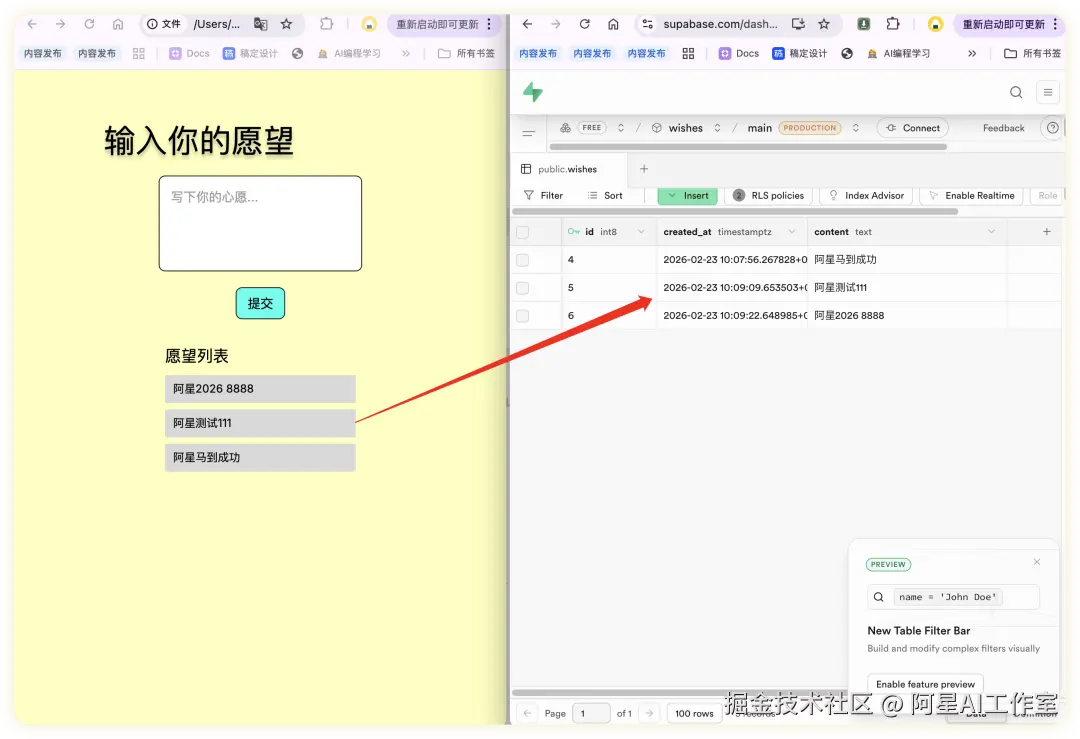
Task: Click the 提交 submit button on the wish page
Action: [260, 302]
